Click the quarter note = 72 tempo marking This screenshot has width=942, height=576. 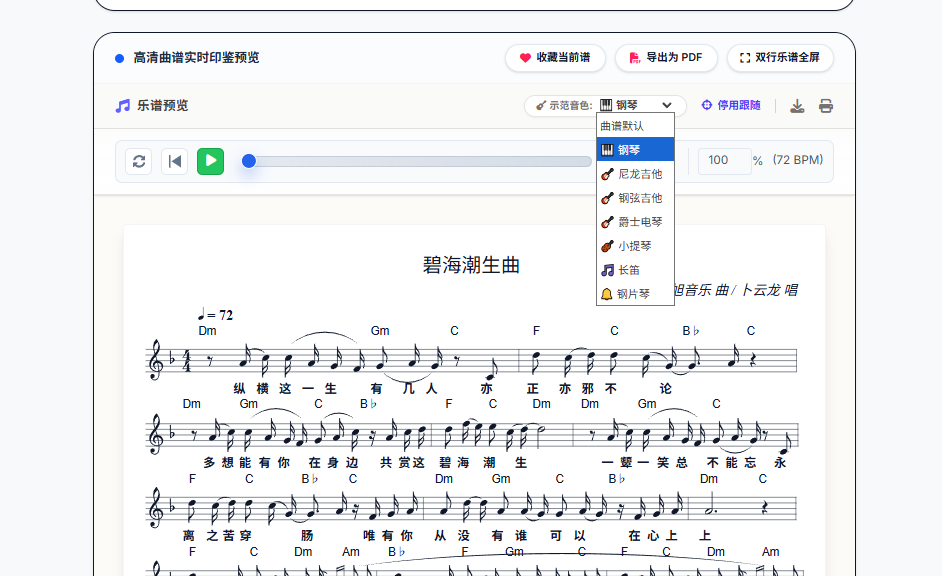[x=215, y=315]
